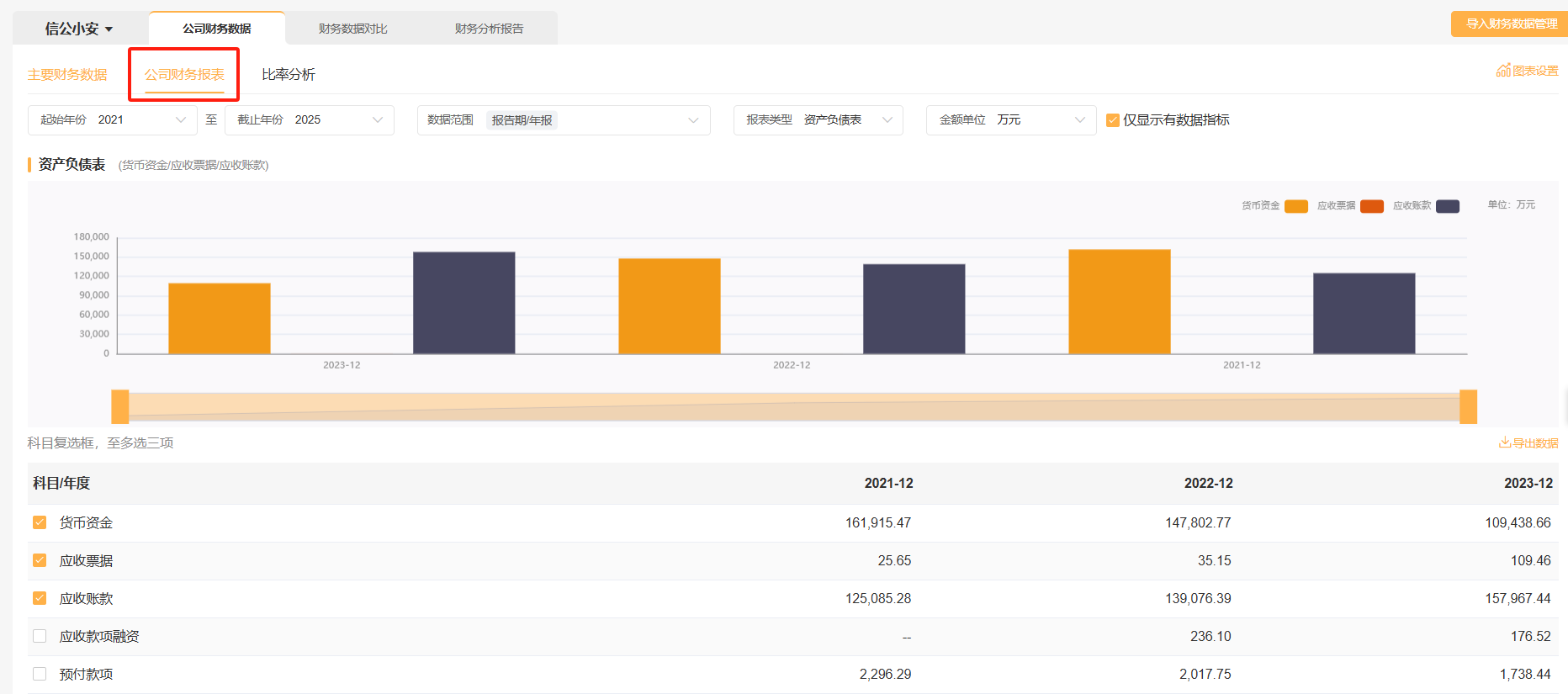Click the 货币资金 orange legend swatch

coord(1295,206)
